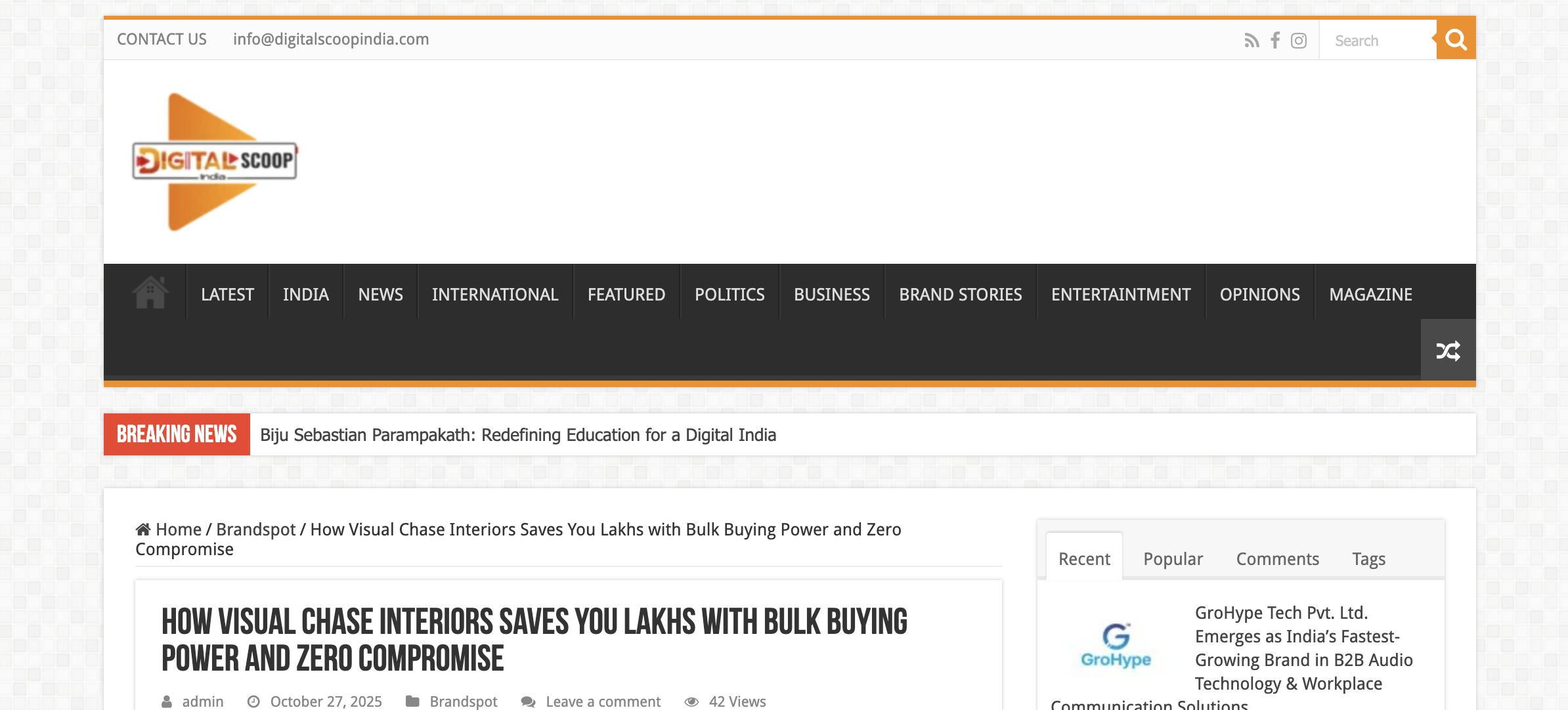The height and width of the screenshot is (710, 1568).
Task: Open the Biju Sebastian breaking news headline
Action: (518, 435)
